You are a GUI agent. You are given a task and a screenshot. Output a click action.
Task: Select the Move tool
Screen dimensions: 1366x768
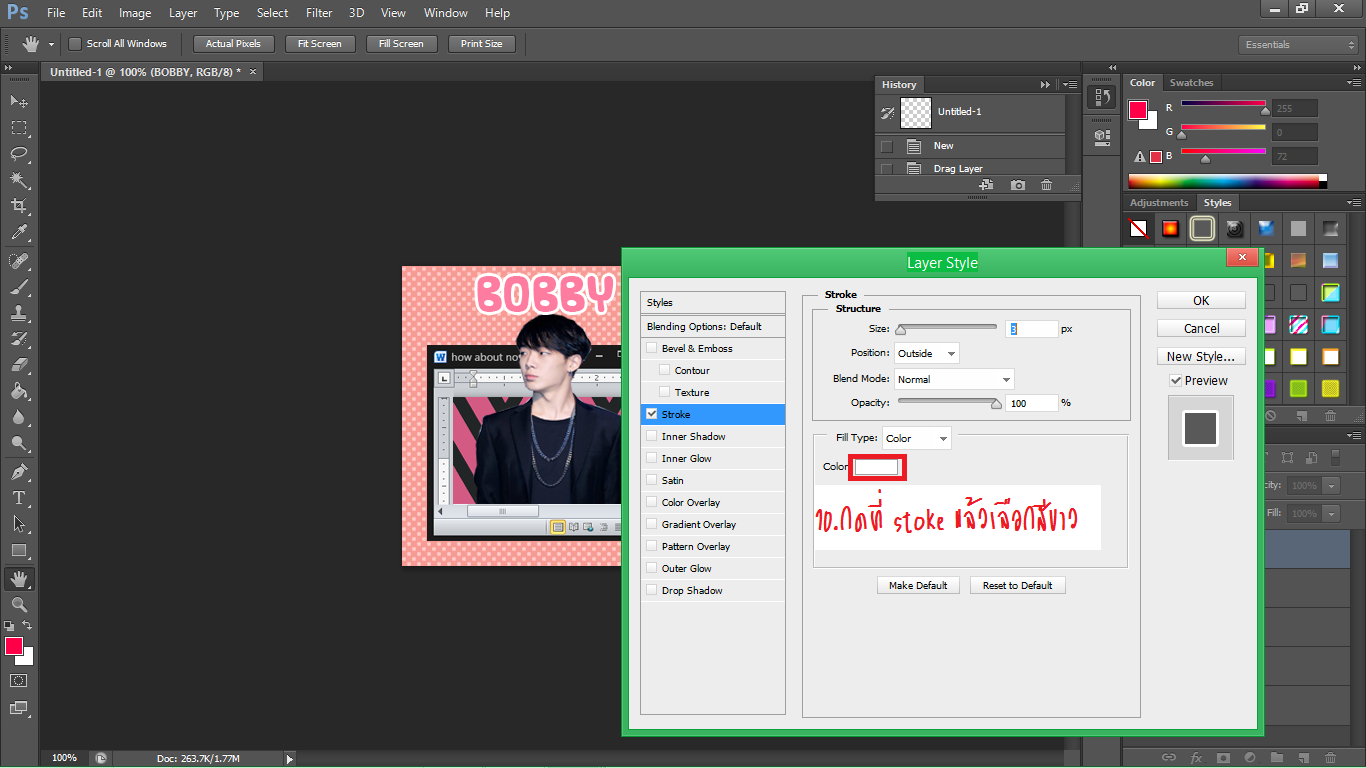tap(19, 102)
